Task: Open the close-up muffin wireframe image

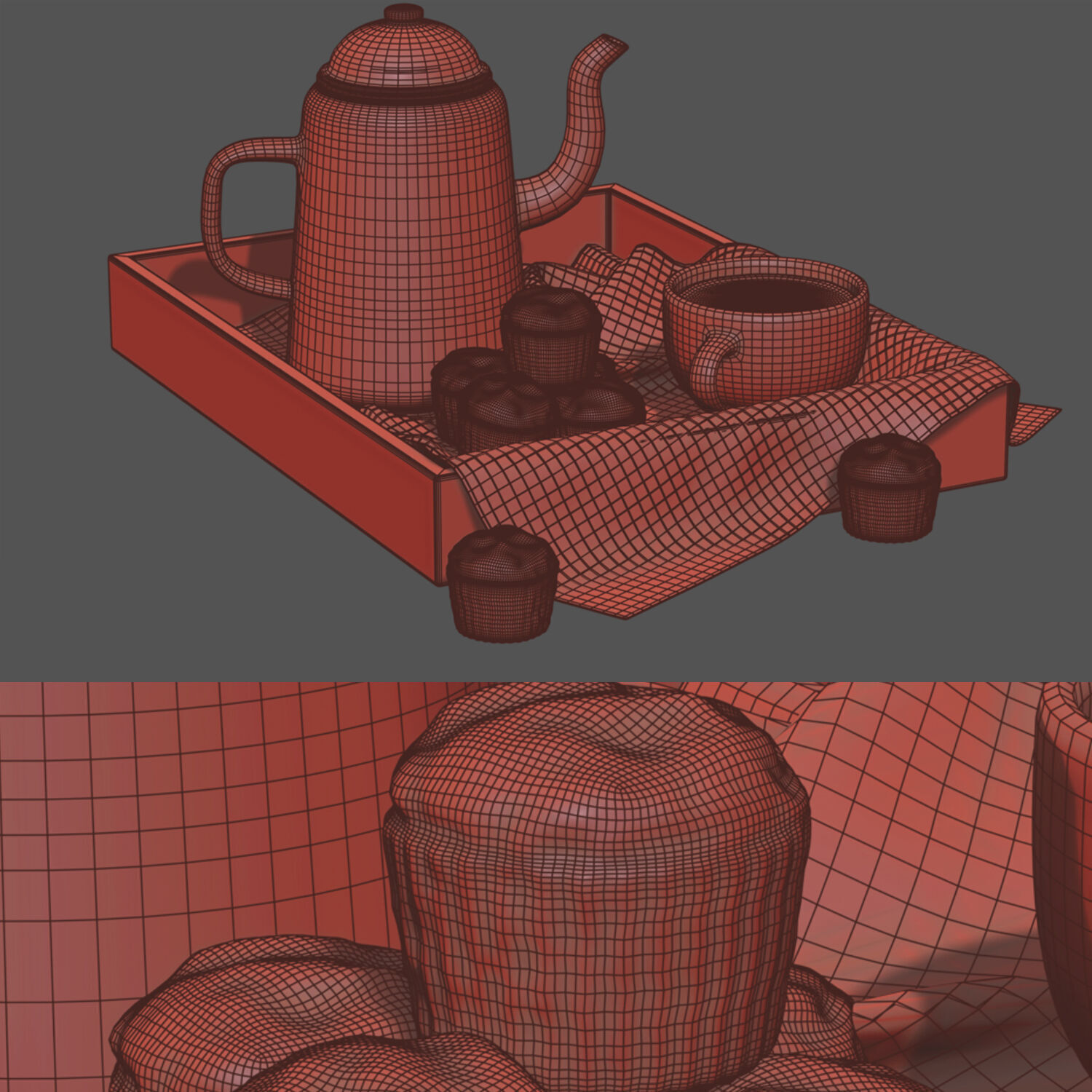Action: click(546, 887)
